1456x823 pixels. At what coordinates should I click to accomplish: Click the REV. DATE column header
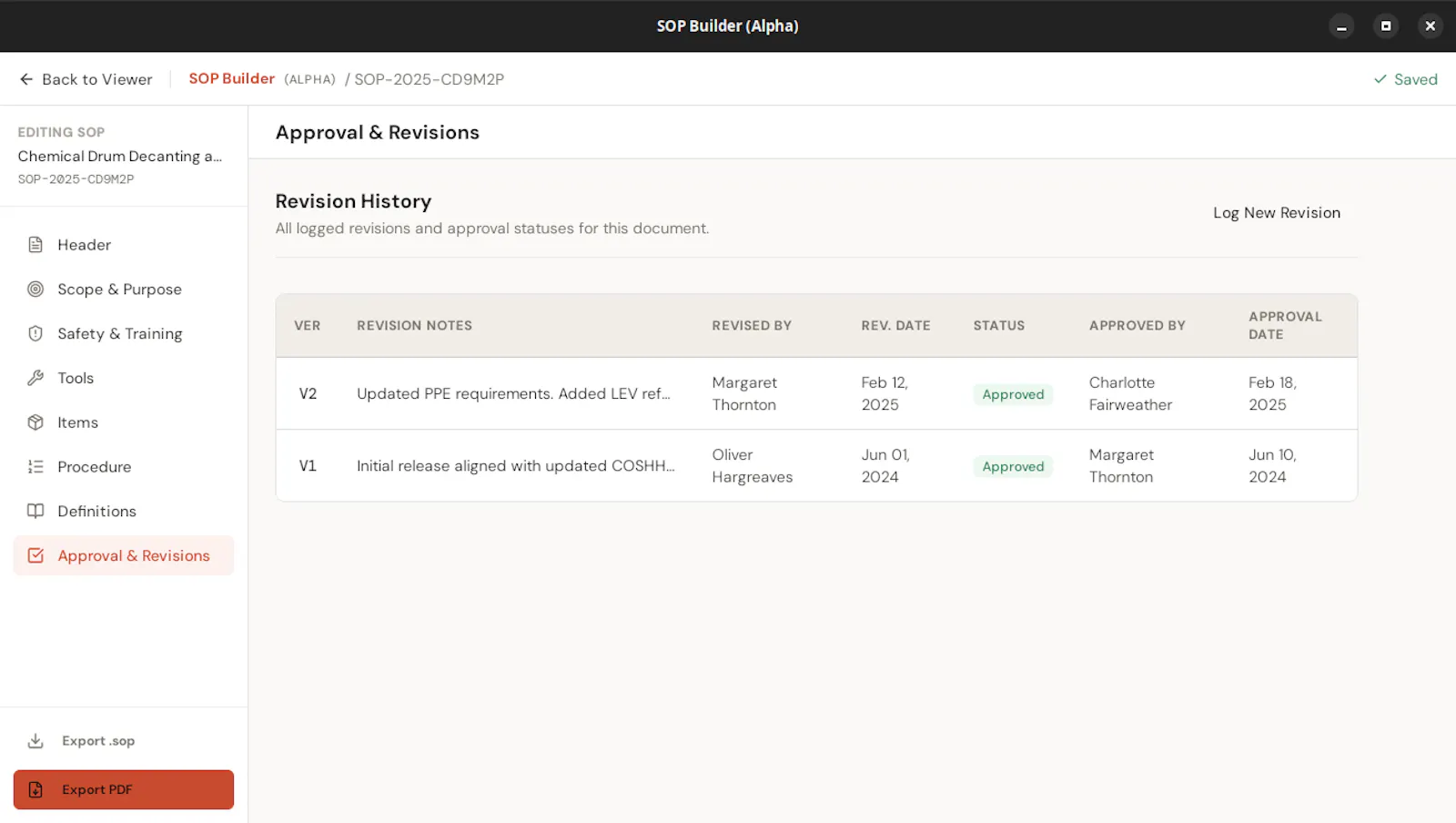point(895,325)
